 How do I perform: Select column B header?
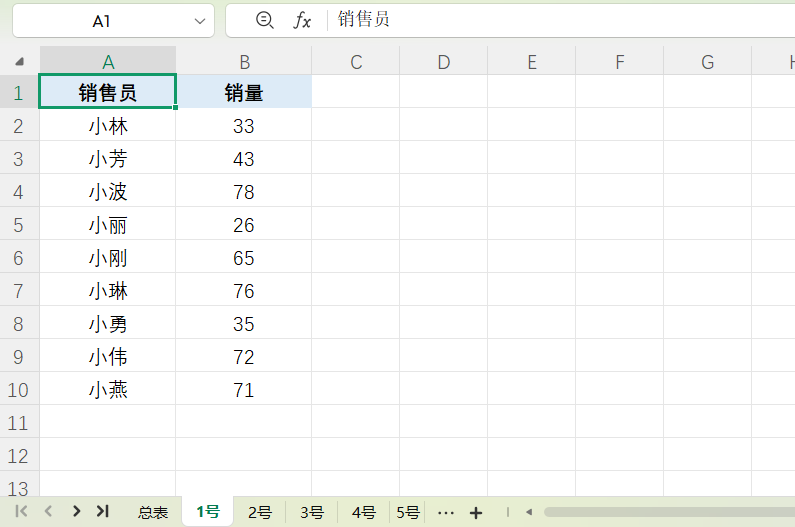[x=244, y=62]
